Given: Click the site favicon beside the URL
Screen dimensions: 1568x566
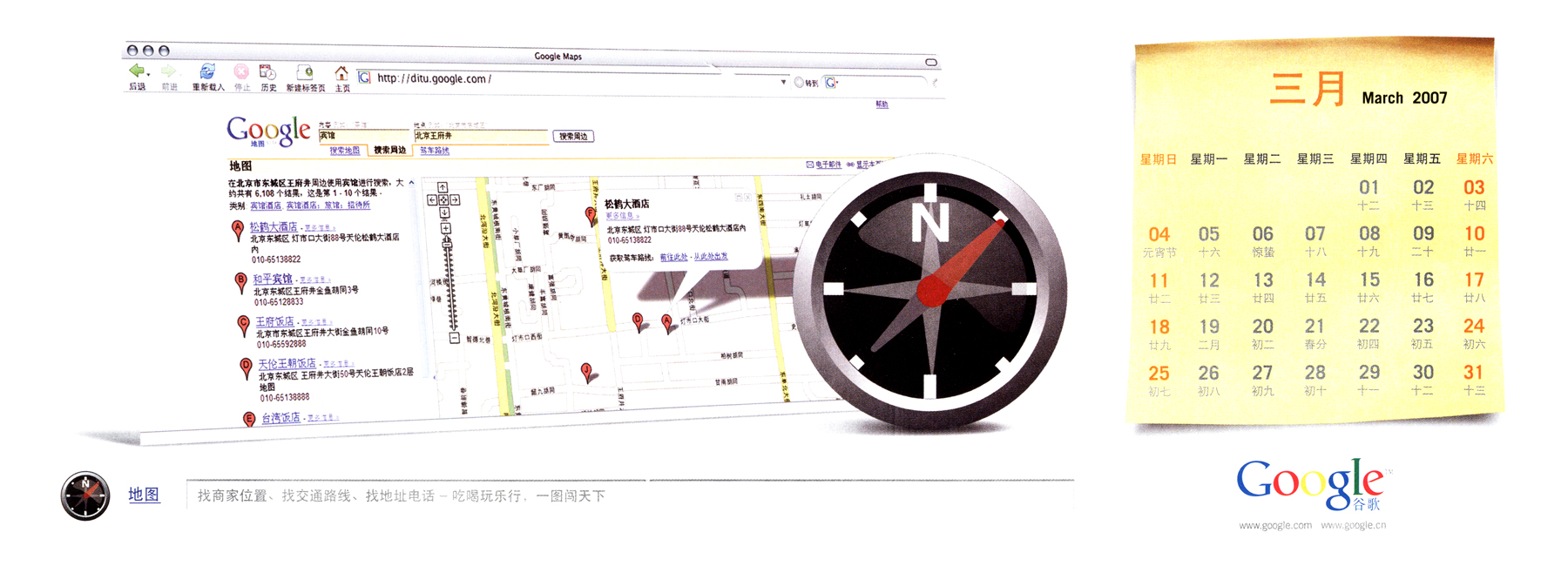Looking at the screenshot, I should pyautogui.click(x=364, y=77).
